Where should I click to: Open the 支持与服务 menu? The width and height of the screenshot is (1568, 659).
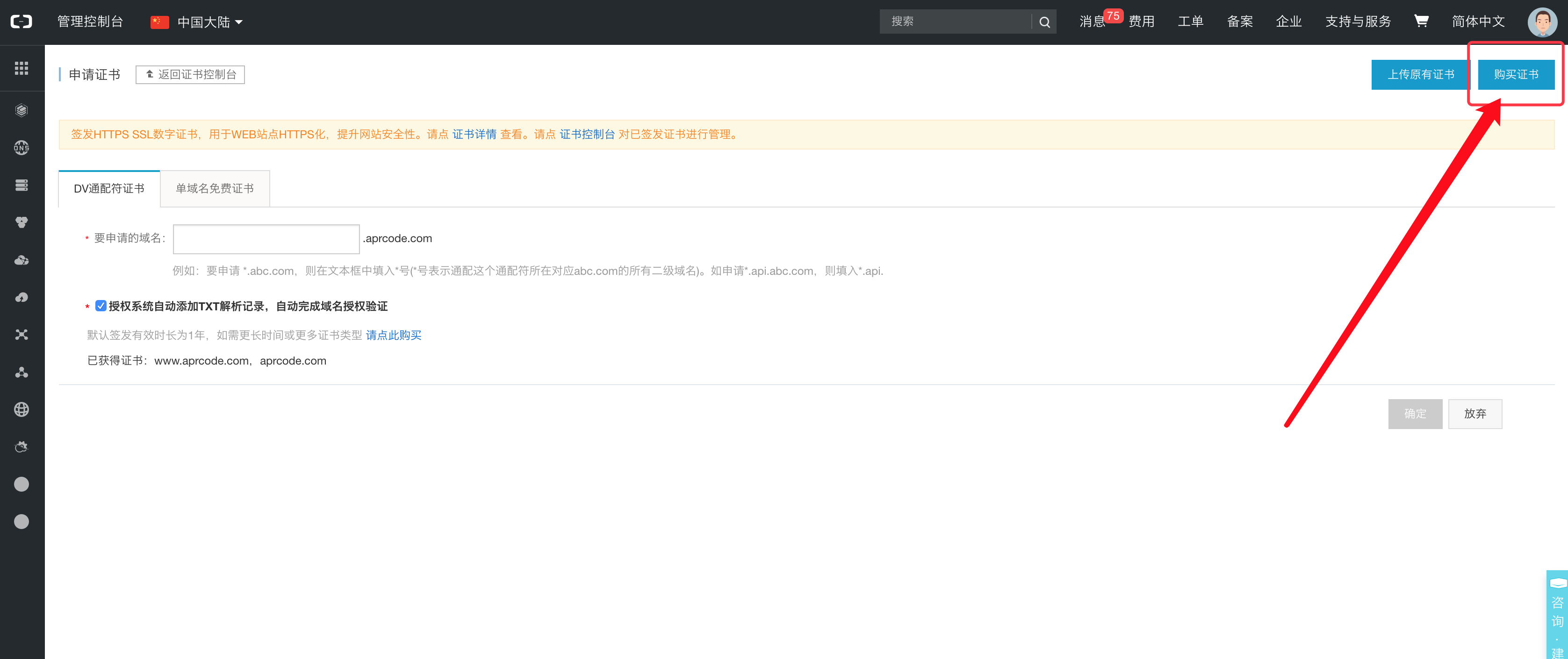click(x=1358, y=21)
